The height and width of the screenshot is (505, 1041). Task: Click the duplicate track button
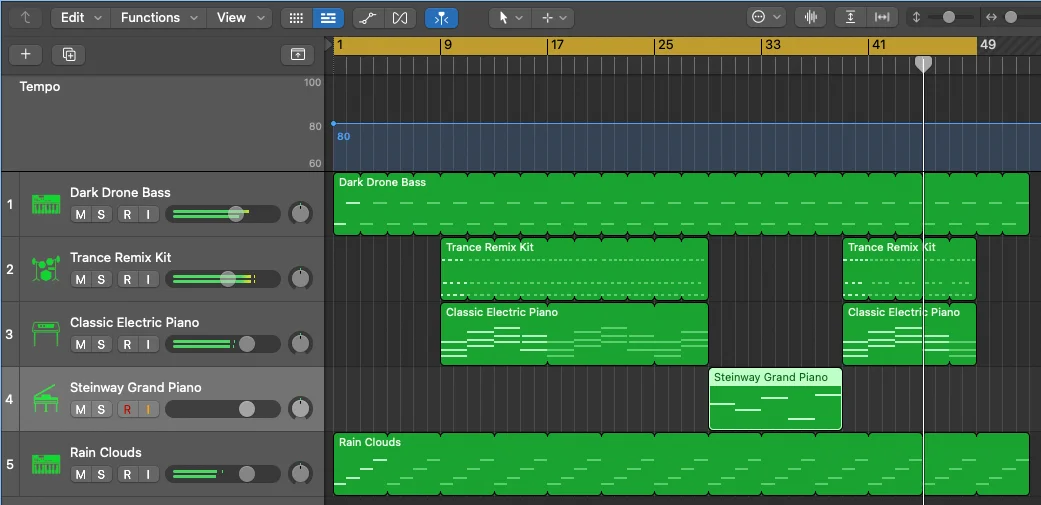[69, 54]
